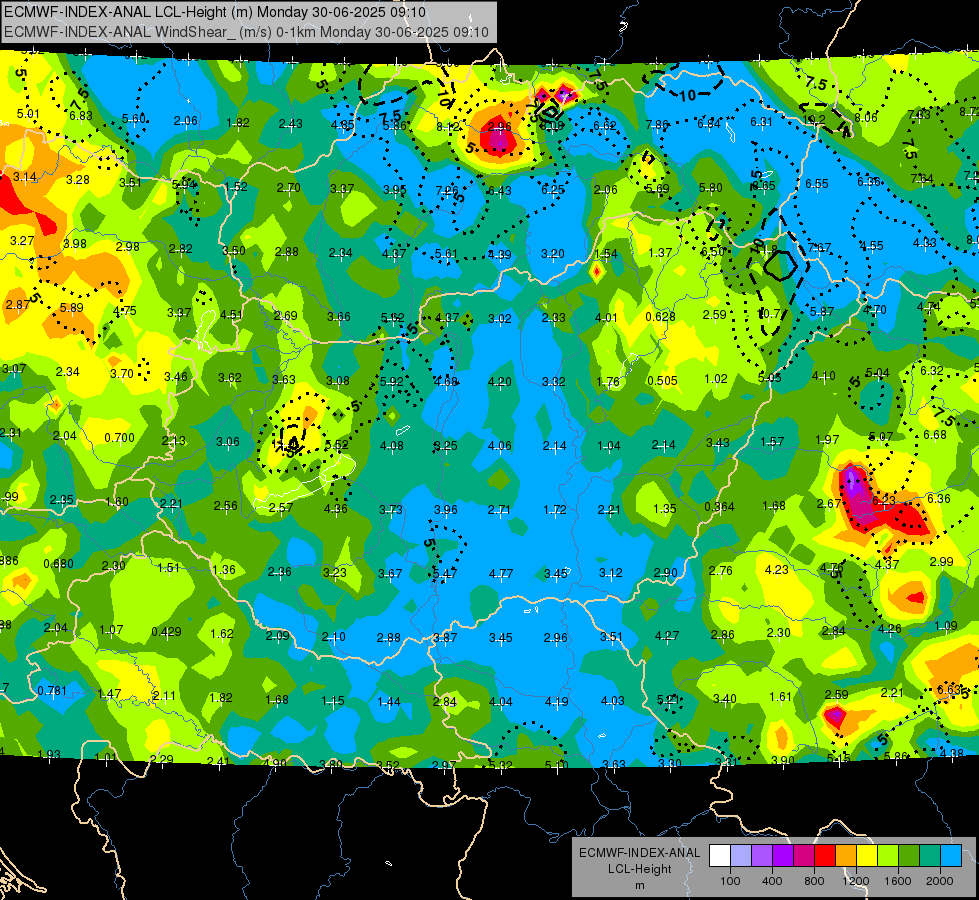Click the orange legend swatch near 1200

click(x=846, y=855)
